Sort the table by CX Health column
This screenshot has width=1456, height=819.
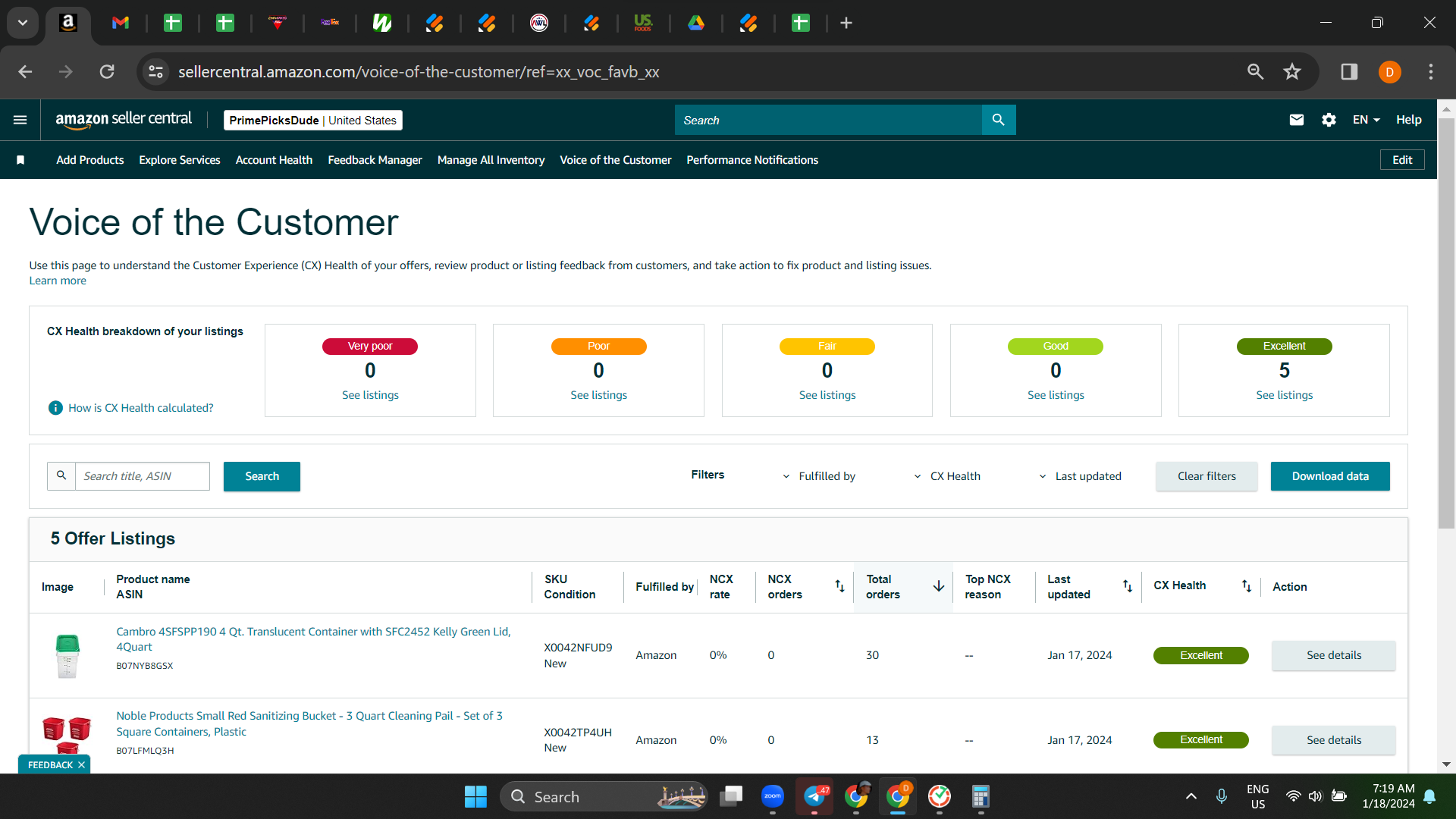pos(1246,586)
